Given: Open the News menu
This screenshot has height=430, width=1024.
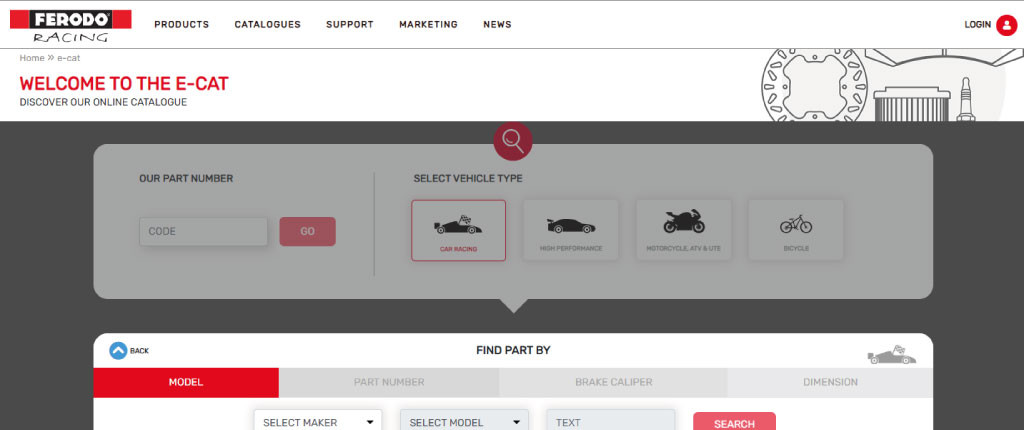Looking at the screenshot, I should point(498,24).
